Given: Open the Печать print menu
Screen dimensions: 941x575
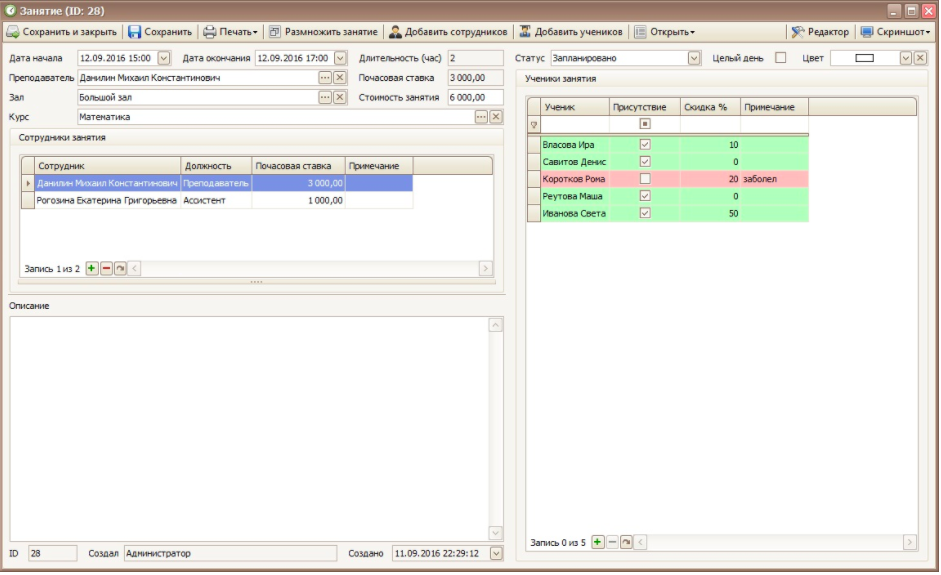Looking at the screenshot, I should pyautogui.click(x=230, y=32).
